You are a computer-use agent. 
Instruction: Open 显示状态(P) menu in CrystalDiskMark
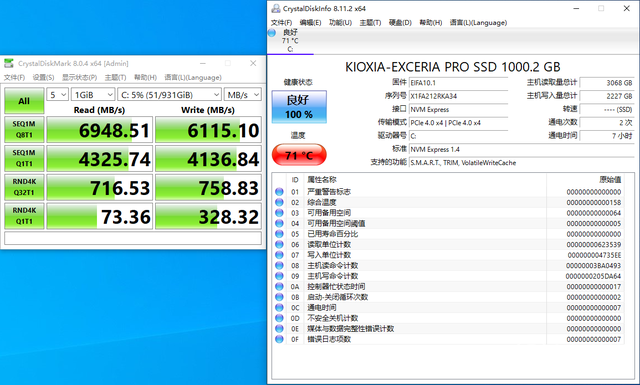coord(79,78)
